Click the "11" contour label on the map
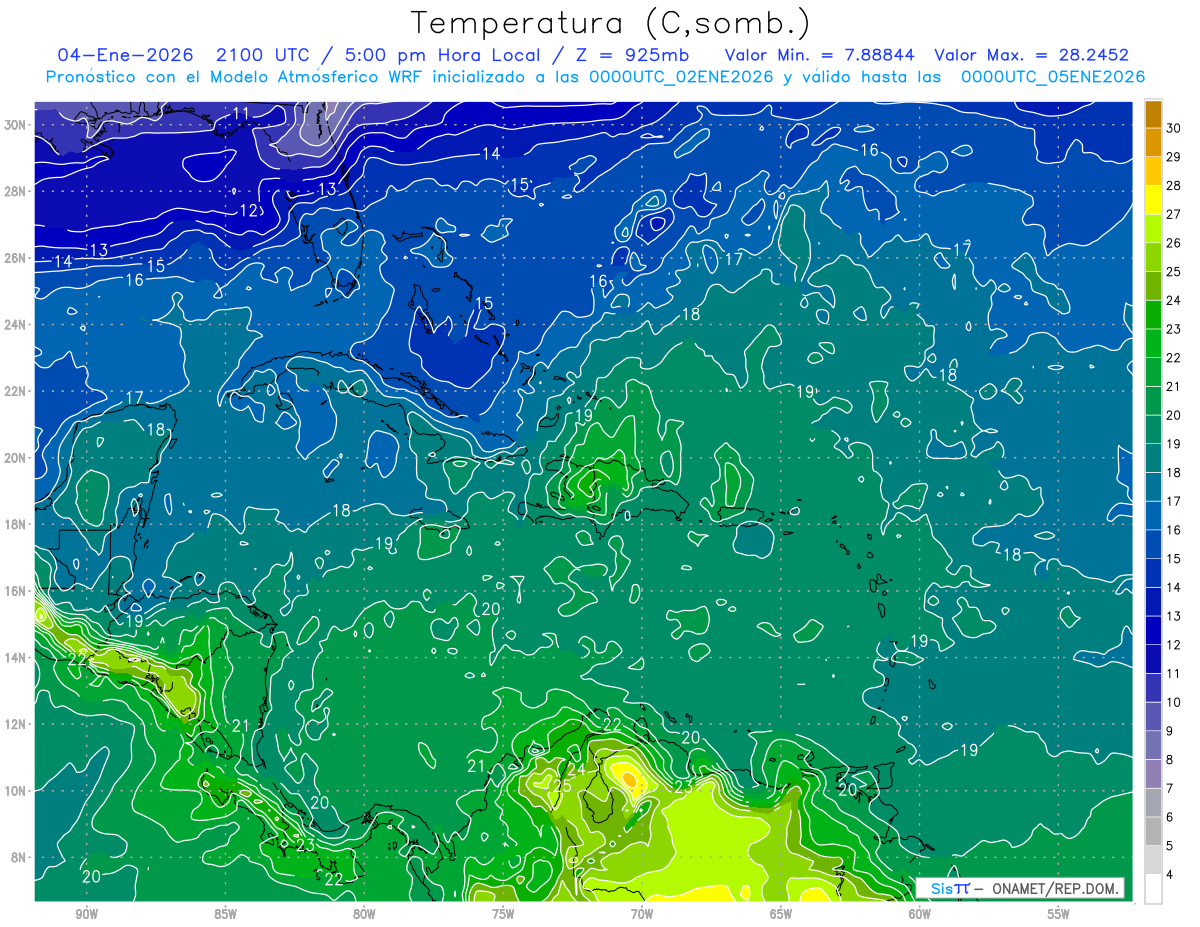Viewport: 1200px width, 927px height. pyautogui.click(x=241, y=114)
